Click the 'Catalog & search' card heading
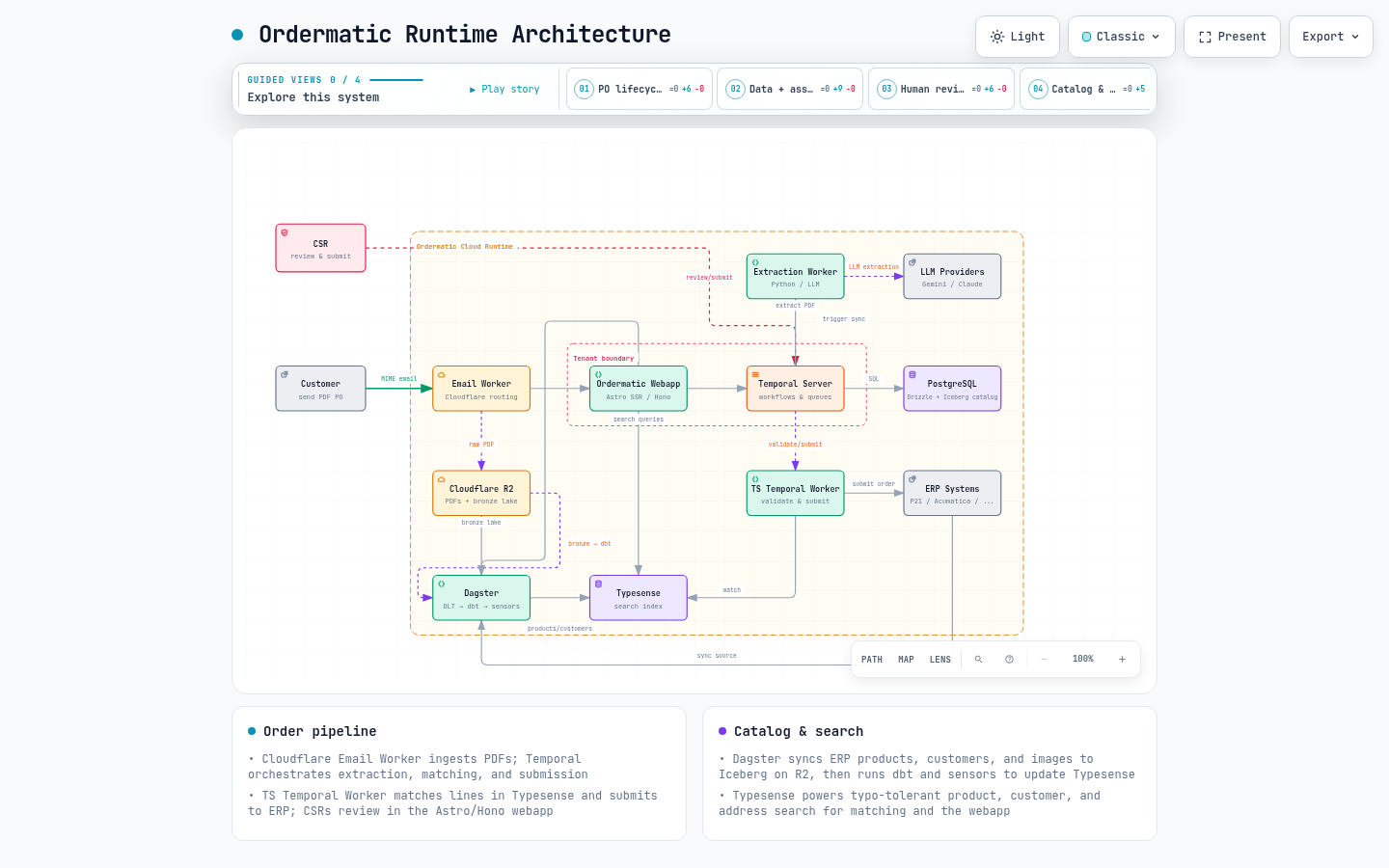Viewport: 1389px width, 868px height. [x=799, y=731]
